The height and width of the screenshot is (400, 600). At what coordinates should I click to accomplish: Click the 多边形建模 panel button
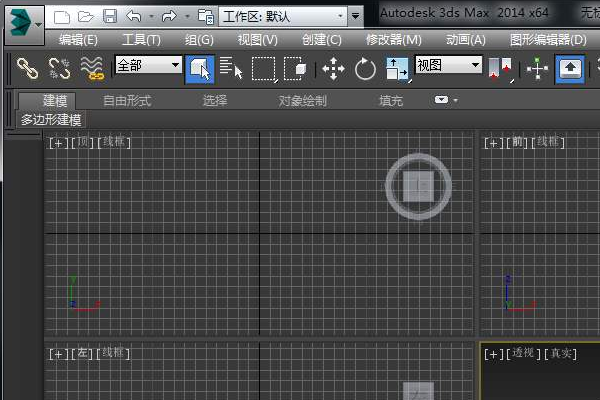pyautogui.click(x=51, y=119)
